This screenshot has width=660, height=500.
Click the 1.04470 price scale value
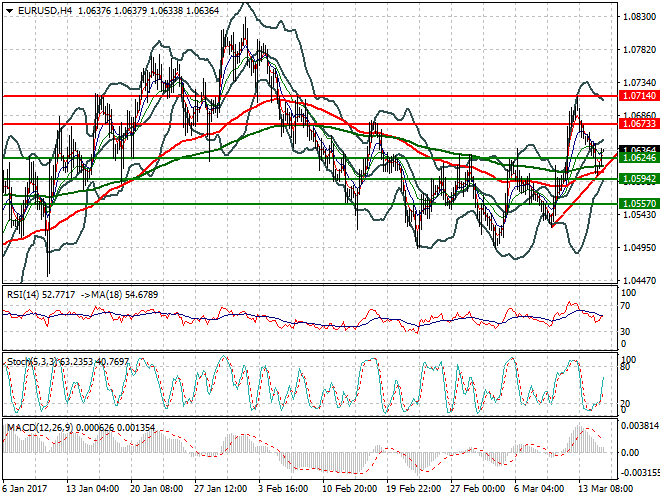coord(639,280)
